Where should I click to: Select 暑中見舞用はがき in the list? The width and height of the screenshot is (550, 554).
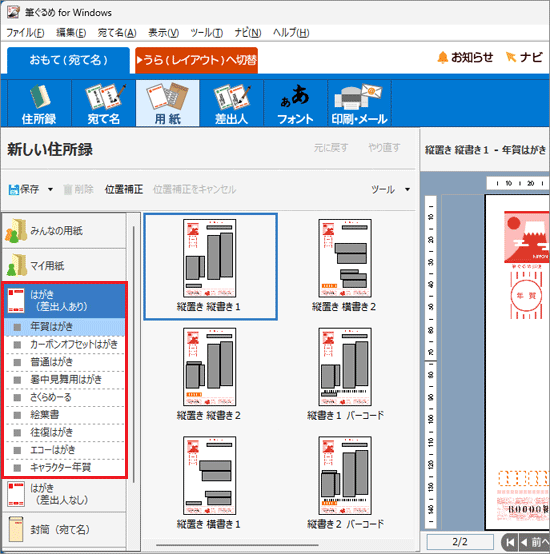pyautogui.click(x=65, y=380)
